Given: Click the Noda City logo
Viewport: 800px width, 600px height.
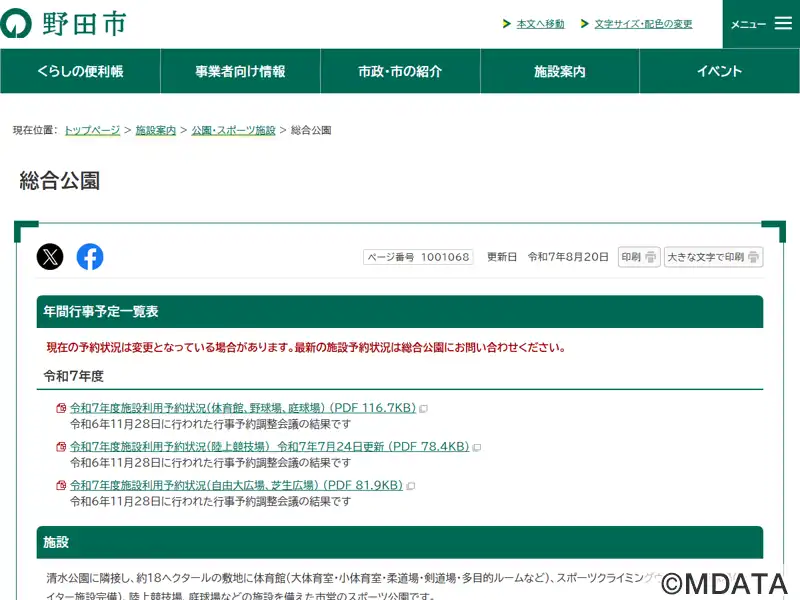Looking at the screenshot, I should click(x=63, y=23).
